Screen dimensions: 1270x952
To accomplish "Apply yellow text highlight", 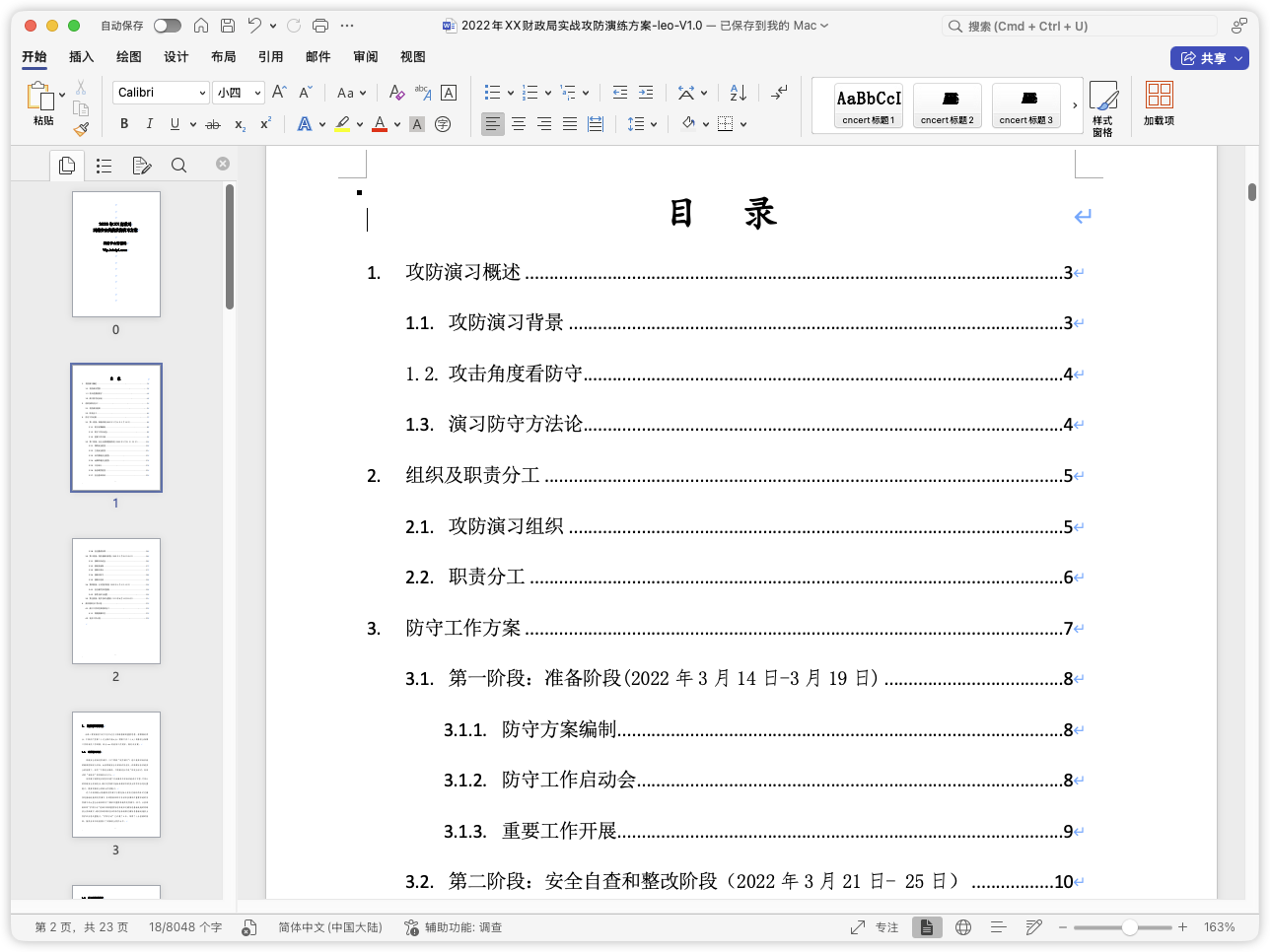I will tap(342, 123).
